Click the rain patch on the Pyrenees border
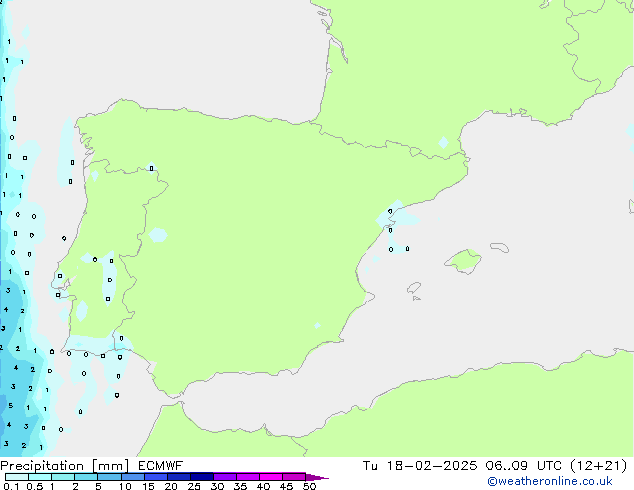This screenshot has height=490, width=634. pyautogui.click(x=444, y=143)
